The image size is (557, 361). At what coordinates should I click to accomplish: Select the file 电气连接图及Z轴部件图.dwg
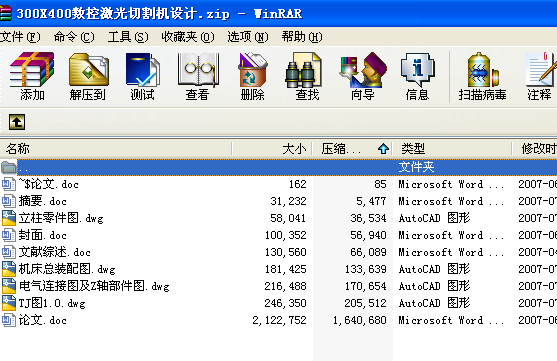tap(94, 286)
